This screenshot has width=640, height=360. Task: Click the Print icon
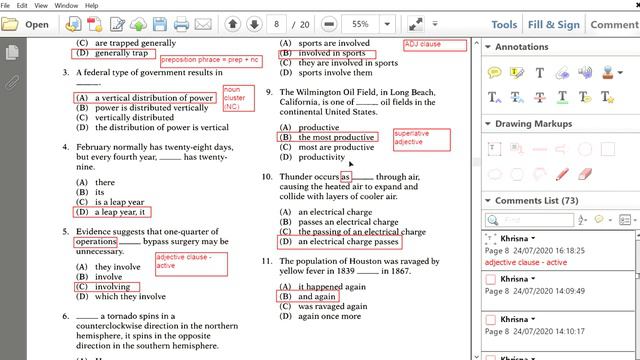tap(181, 24)
